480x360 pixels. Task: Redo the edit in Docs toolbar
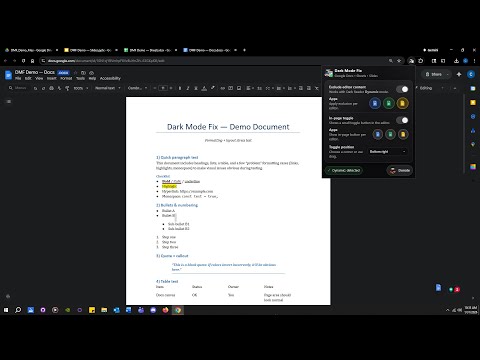(x=43, y=88)
